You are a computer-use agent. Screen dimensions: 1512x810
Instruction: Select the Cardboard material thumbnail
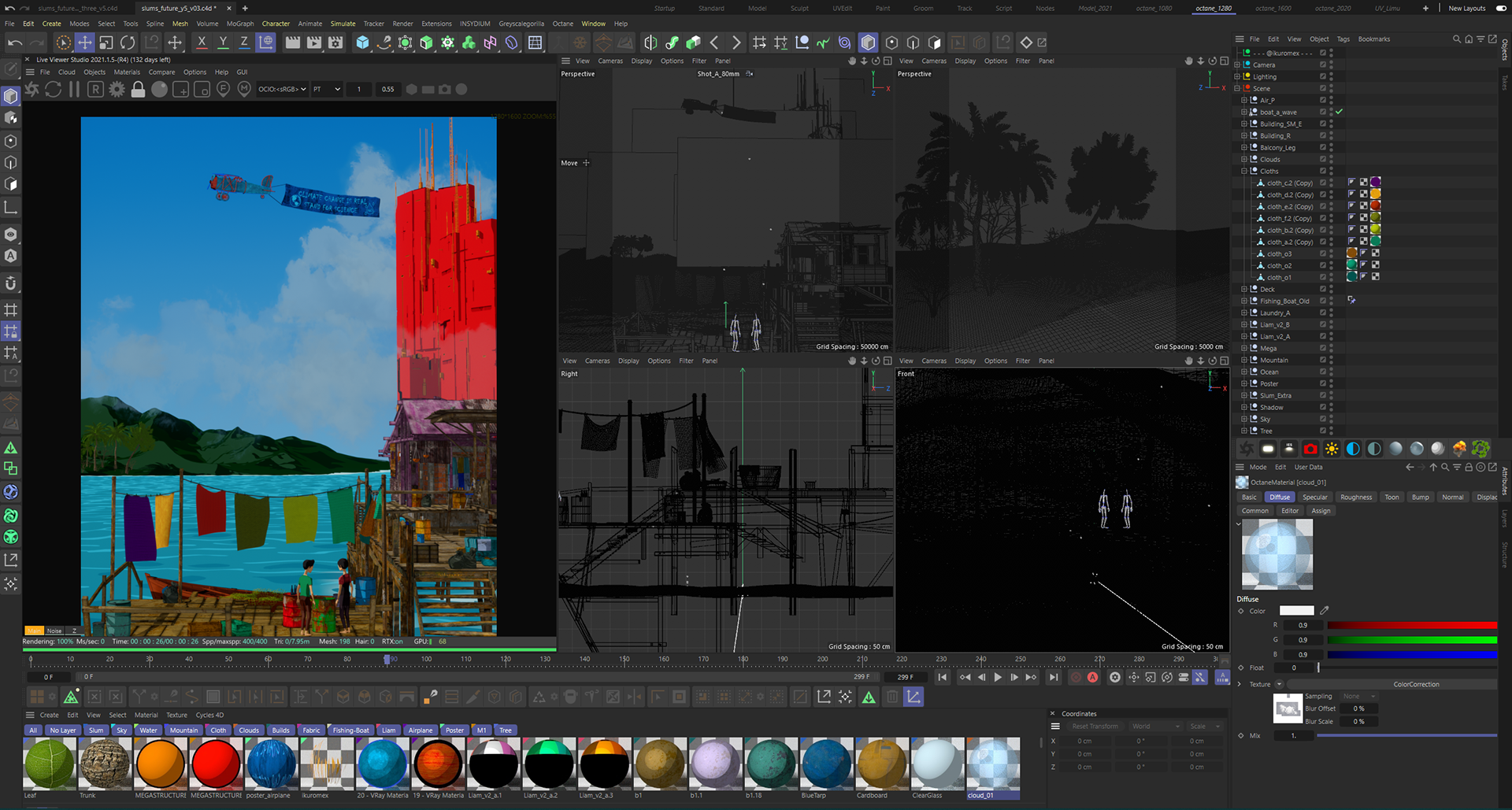click(x=882, y=764)
